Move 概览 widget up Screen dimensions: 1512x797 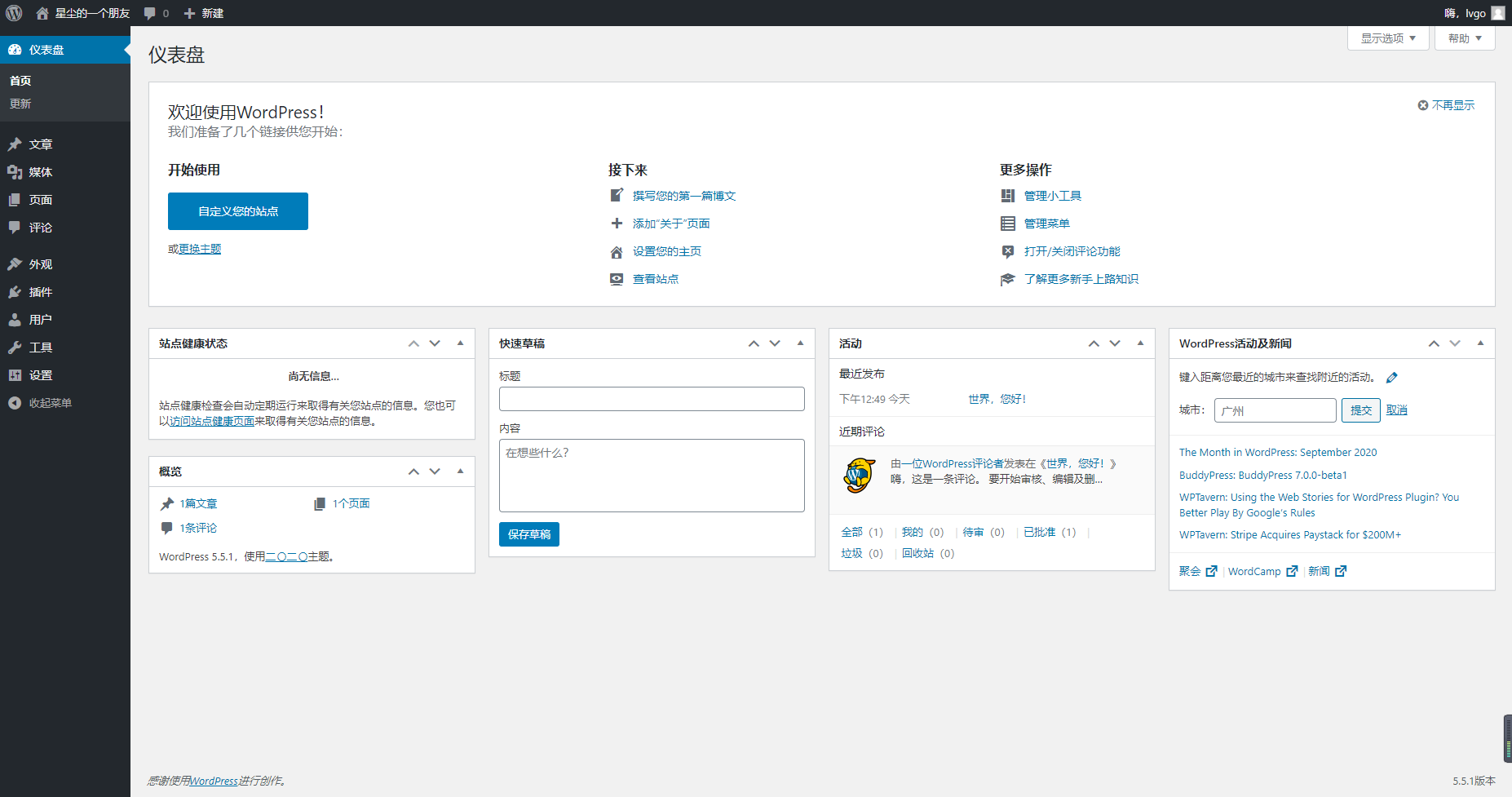[x=413, y=472]
